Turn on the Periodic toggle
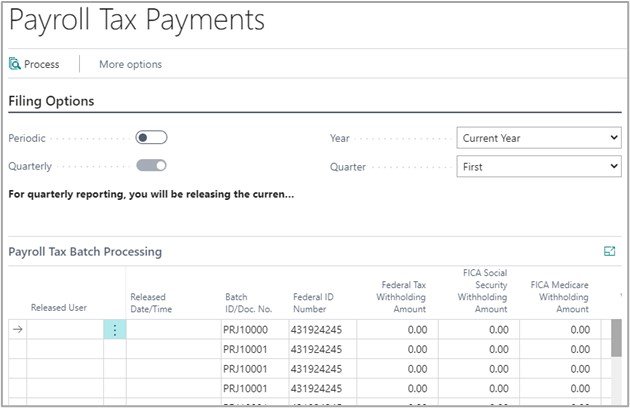Viewport: 630px width, 408px height. point(151,137)
